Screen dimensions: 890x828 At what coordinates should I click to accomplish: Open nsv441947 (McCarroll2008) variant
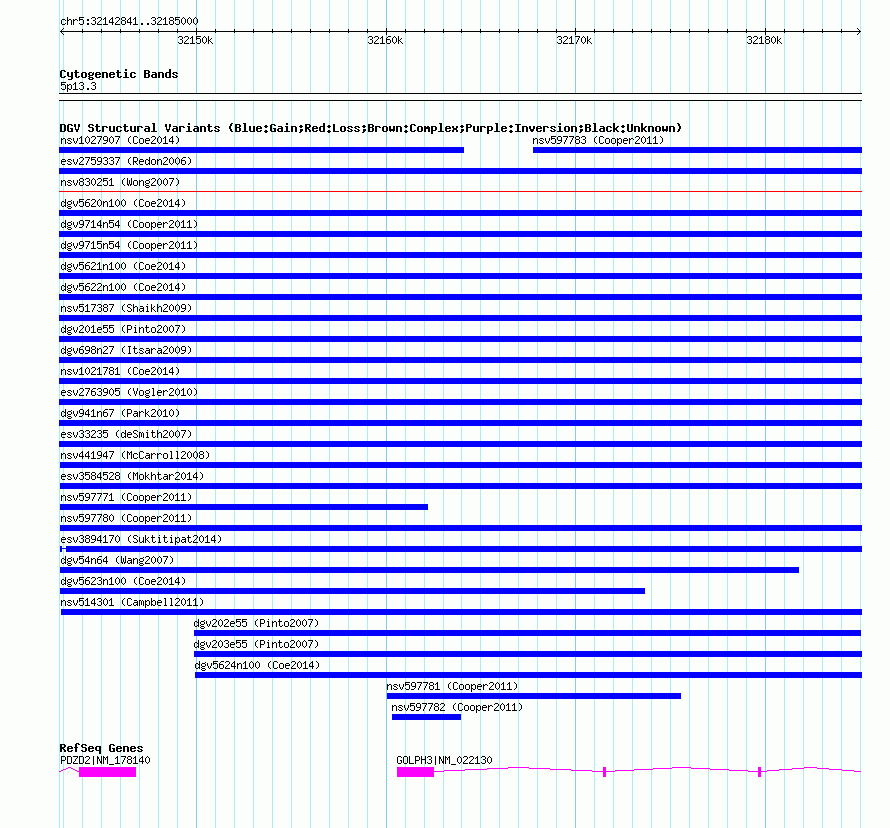(135, 455)
